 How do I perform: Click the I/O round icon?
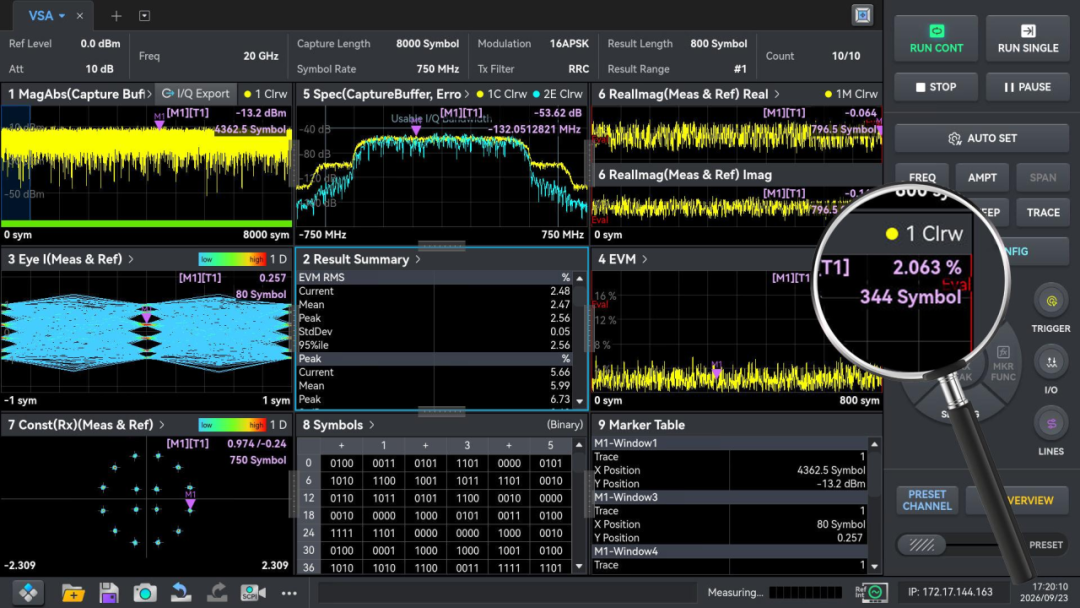click(x=1051, y=362)
